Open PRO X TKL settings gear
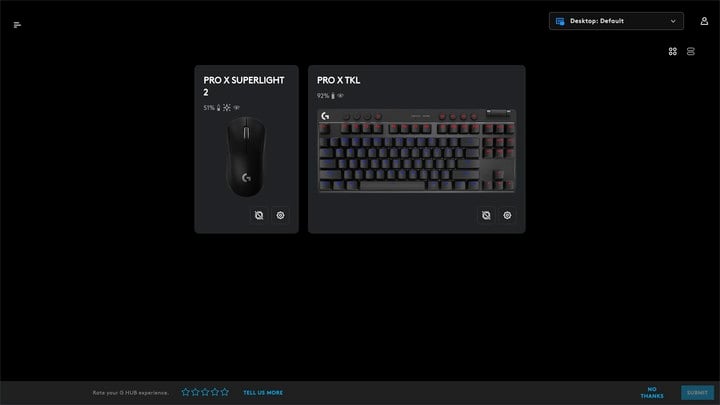The image size is (720, 405). click(507, 215)
